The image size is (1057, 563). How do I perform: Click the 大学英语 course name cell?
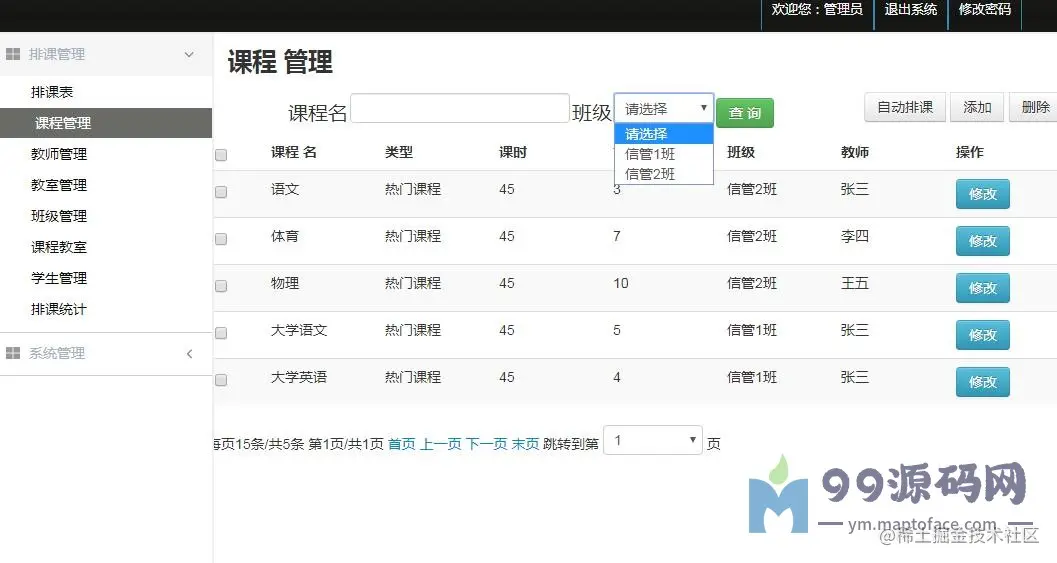click(299, 378)
